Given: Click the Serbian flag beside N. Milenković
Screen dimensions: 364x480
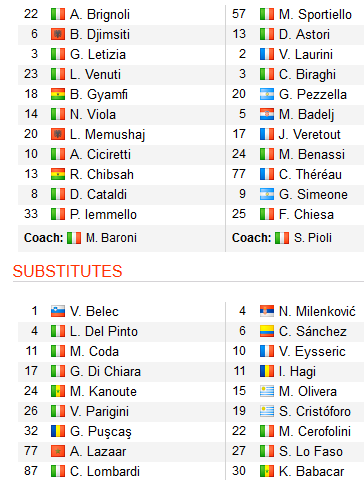Looking at the screenshot, I should (x=267, y=311).
